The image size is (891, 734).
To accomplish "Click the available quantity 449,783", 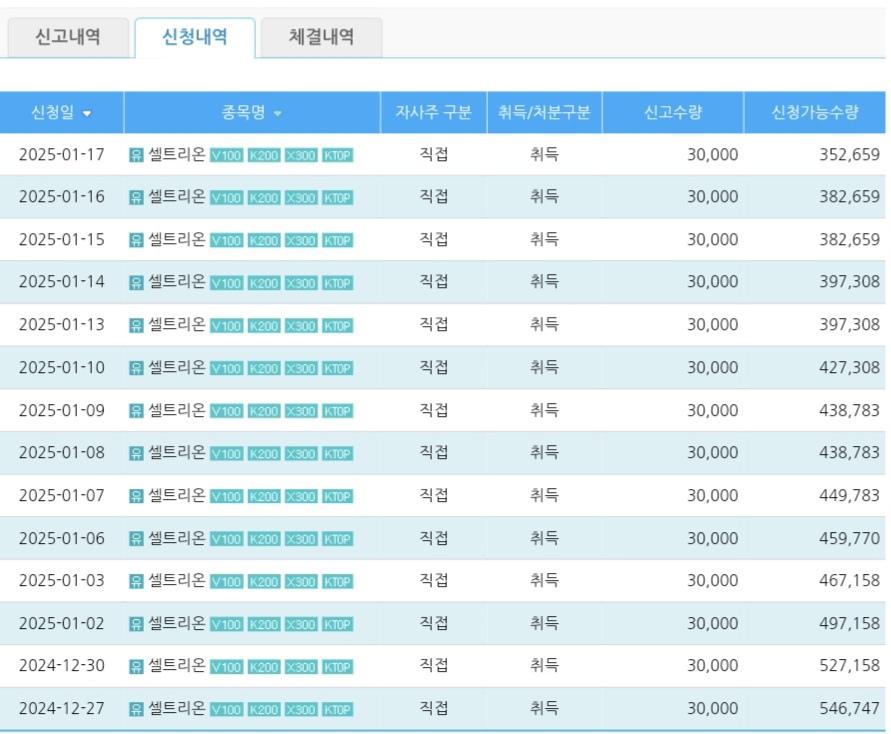I will 850,495.
